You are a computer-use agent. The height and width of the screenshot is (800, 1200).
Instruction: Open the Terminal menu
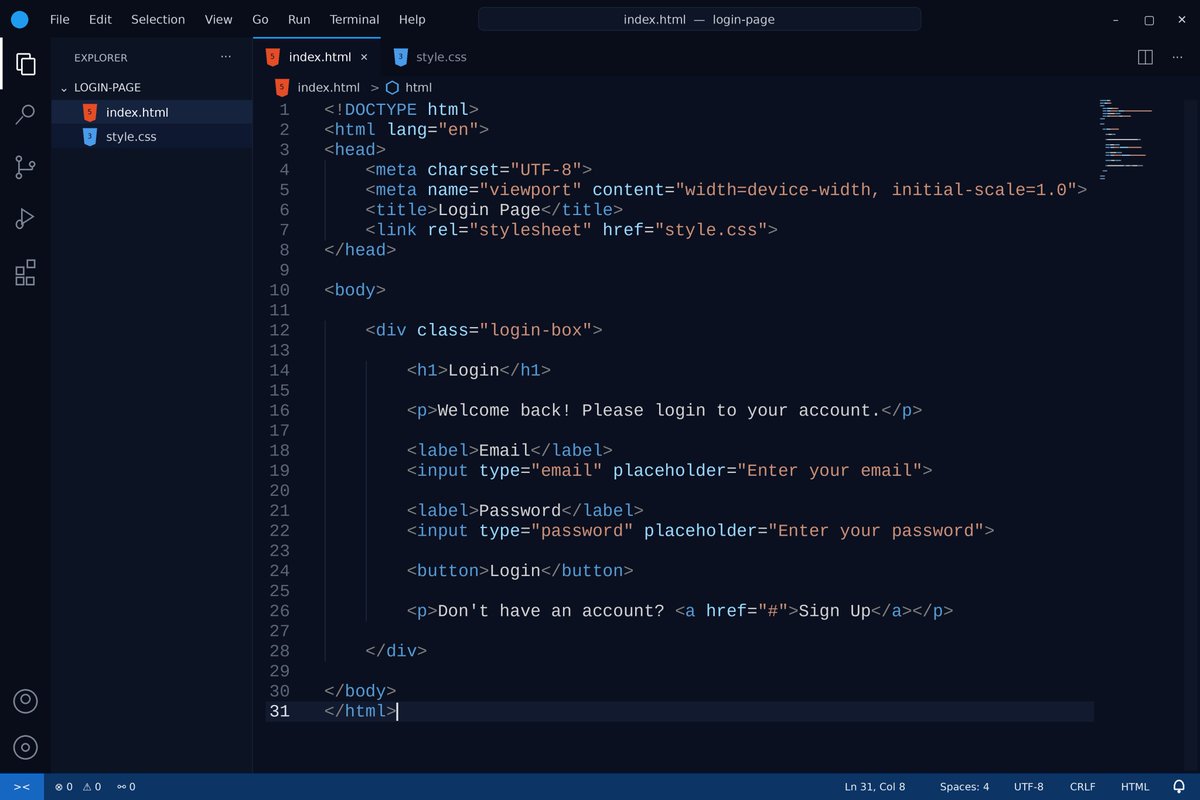point(354,19)
